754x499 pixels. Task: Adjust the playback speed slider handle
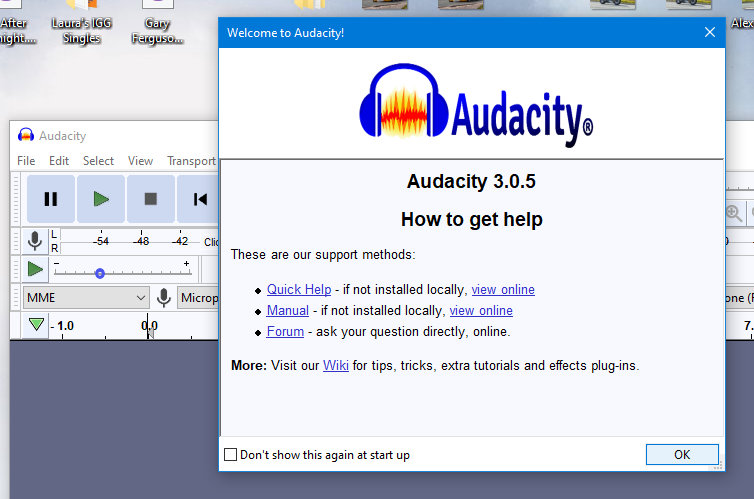[x=100, y=274]
